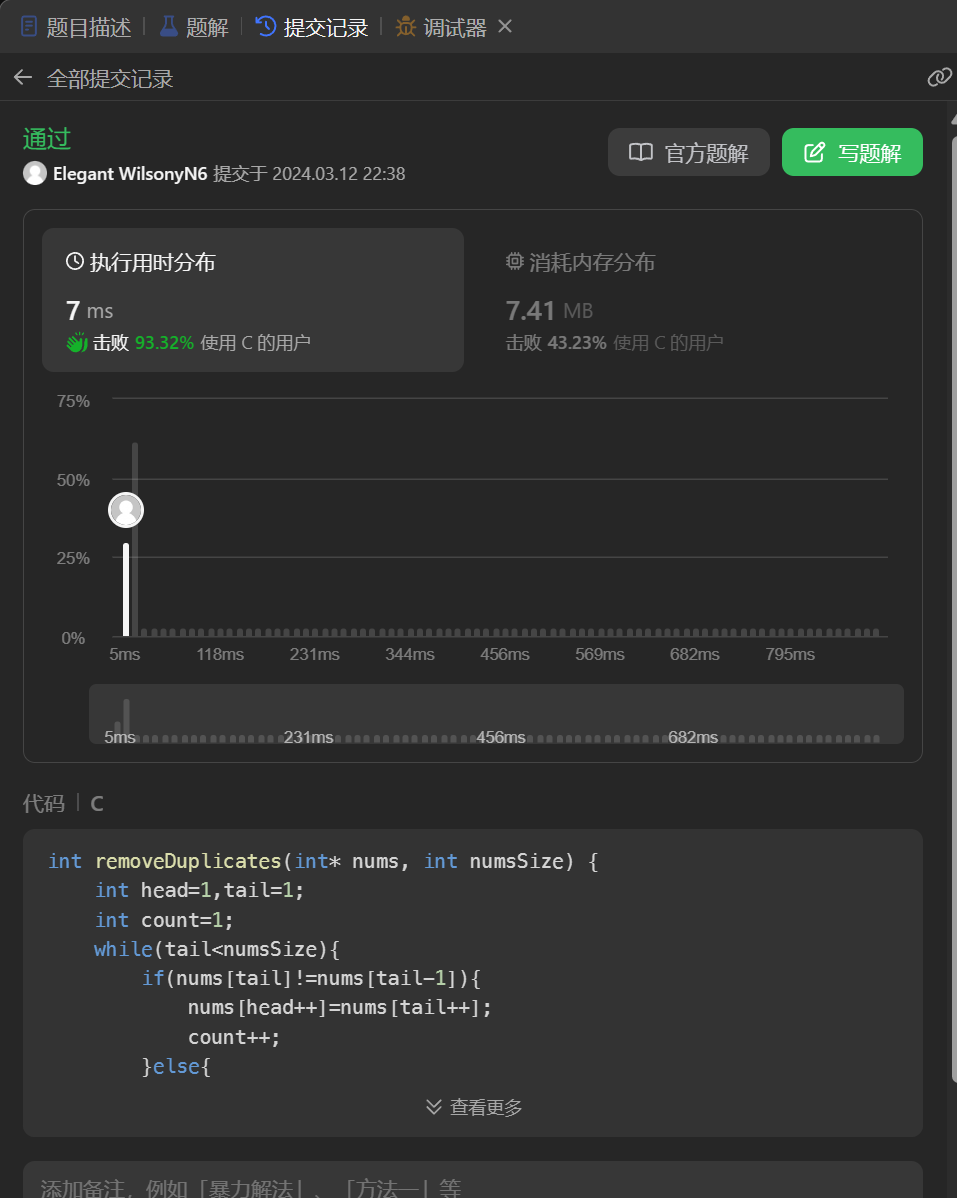Click the green 写题解 button
Image resolution: width=957 pixels, height=1198 pixels.
pos(852,153)
